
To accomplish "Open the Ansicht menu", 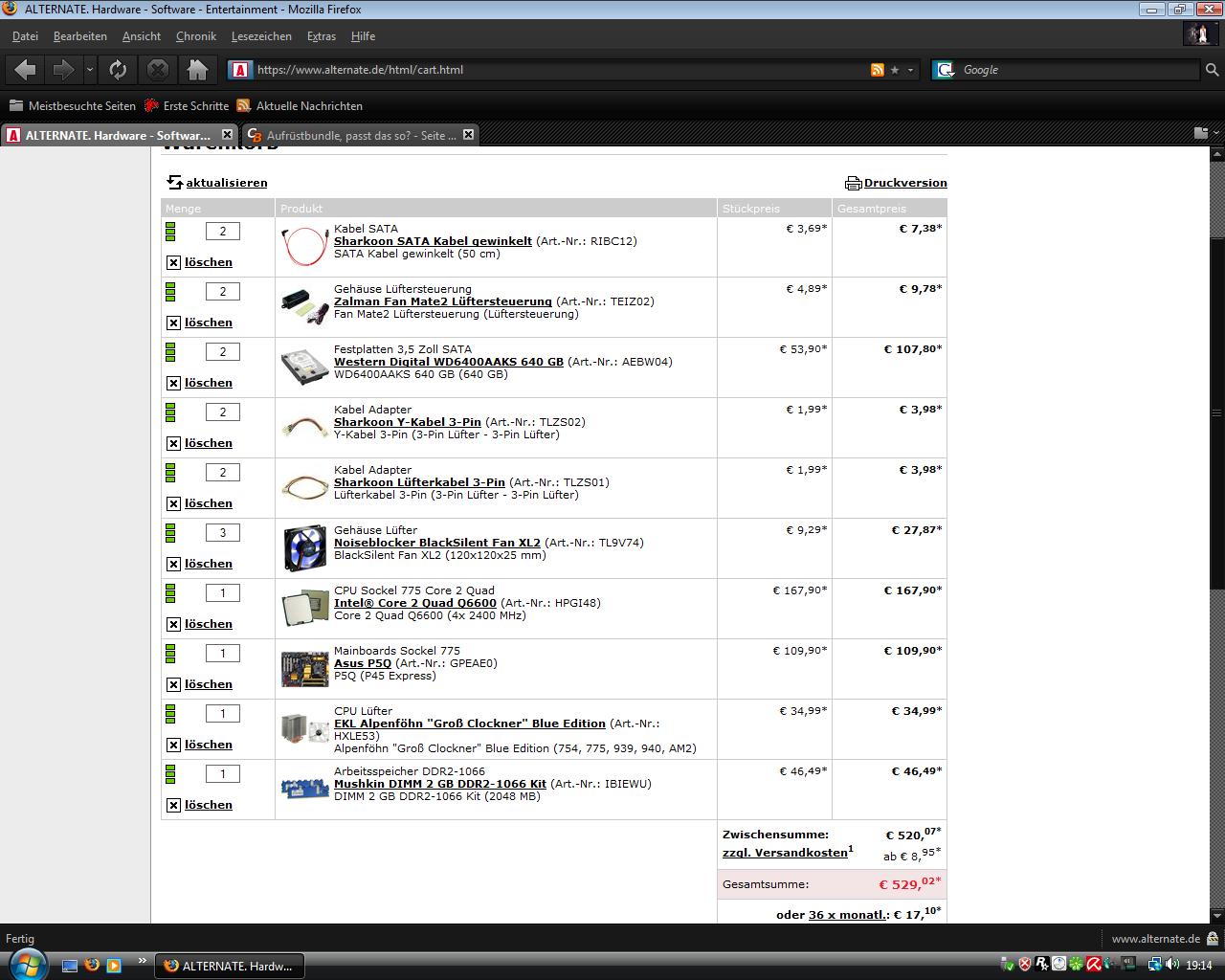I will coord(142,36).
